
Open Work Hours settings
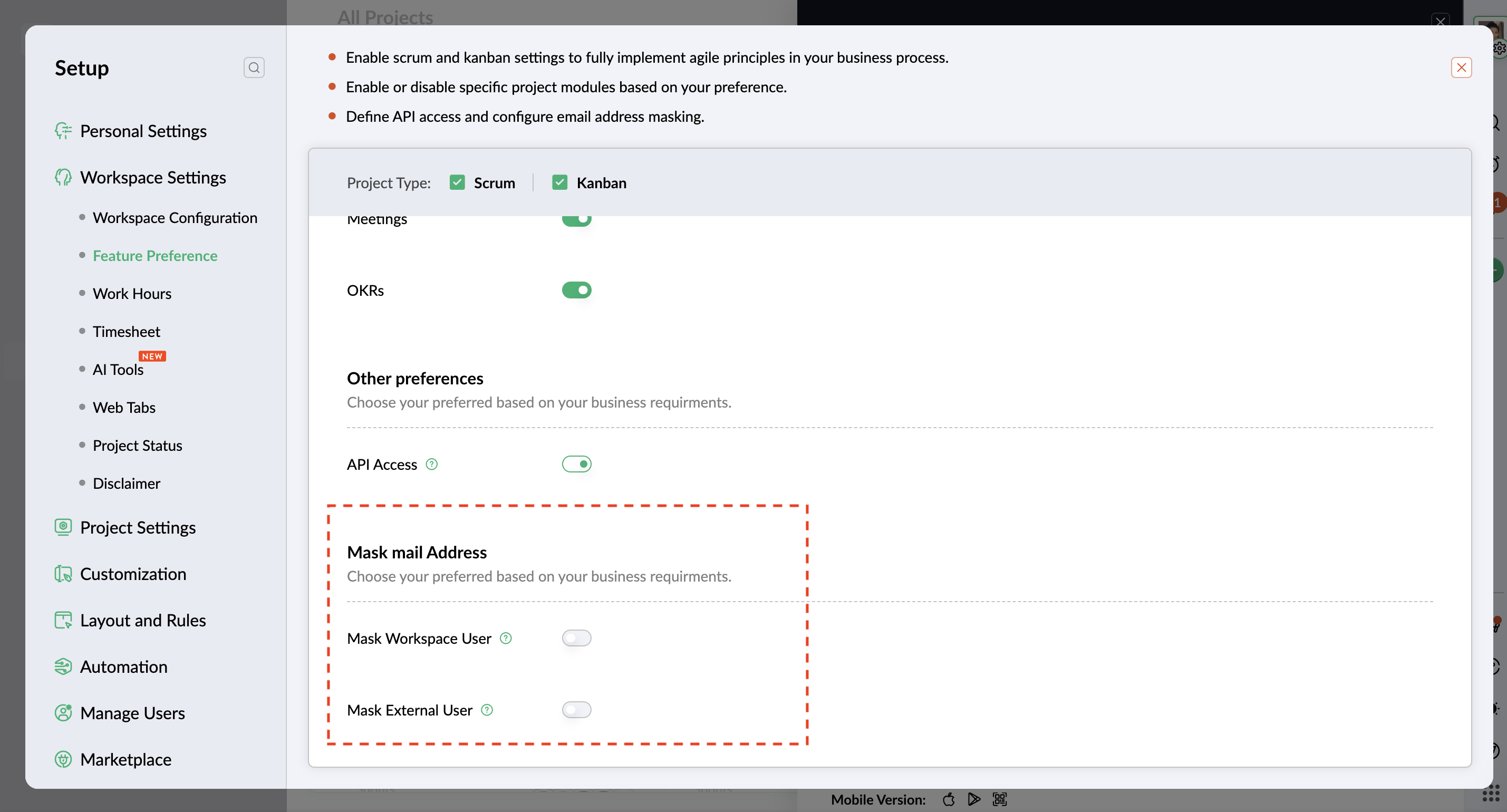(132, 293)
